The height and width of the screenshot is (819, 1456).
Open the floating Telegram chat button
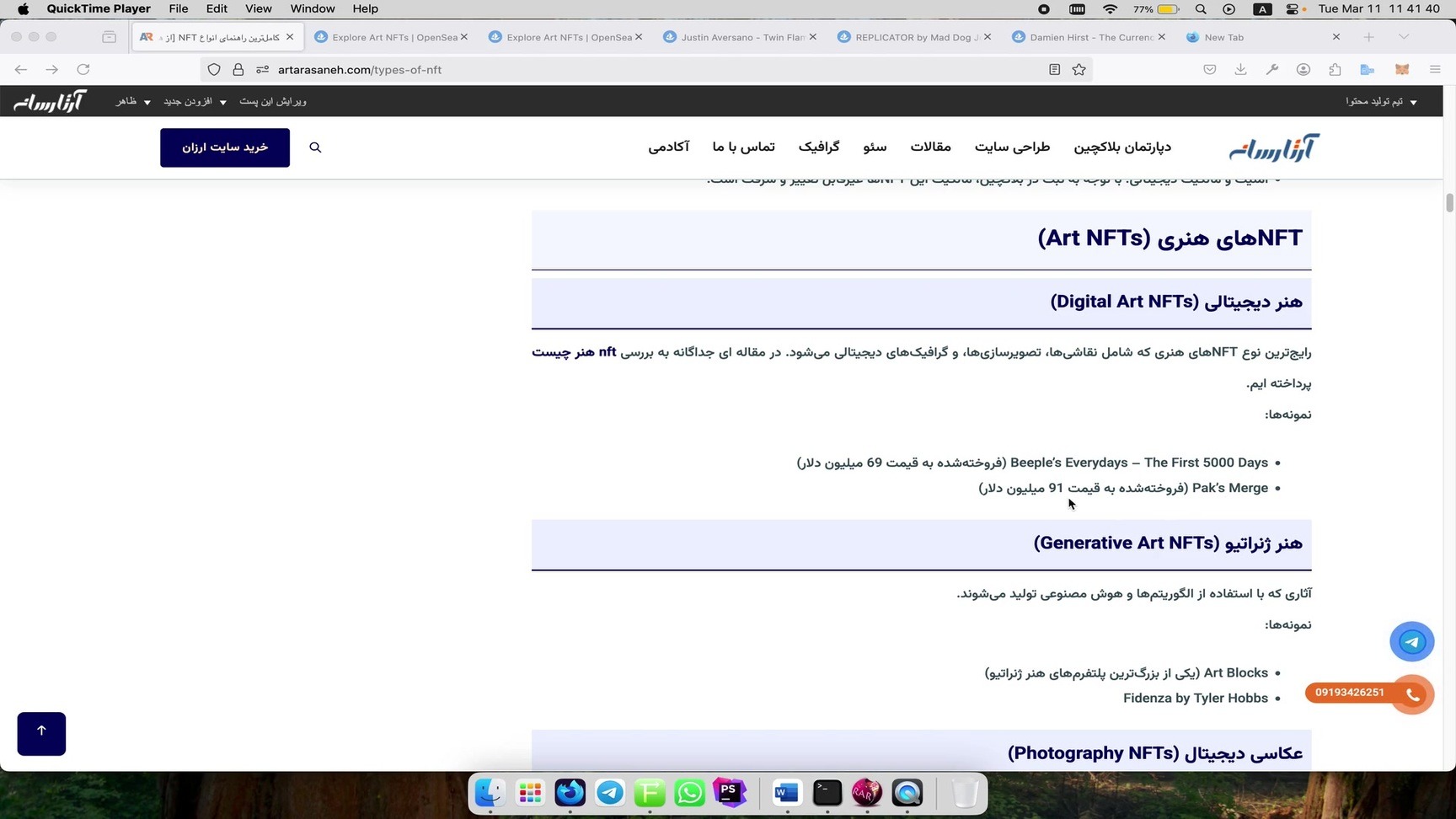point(1412,642)
